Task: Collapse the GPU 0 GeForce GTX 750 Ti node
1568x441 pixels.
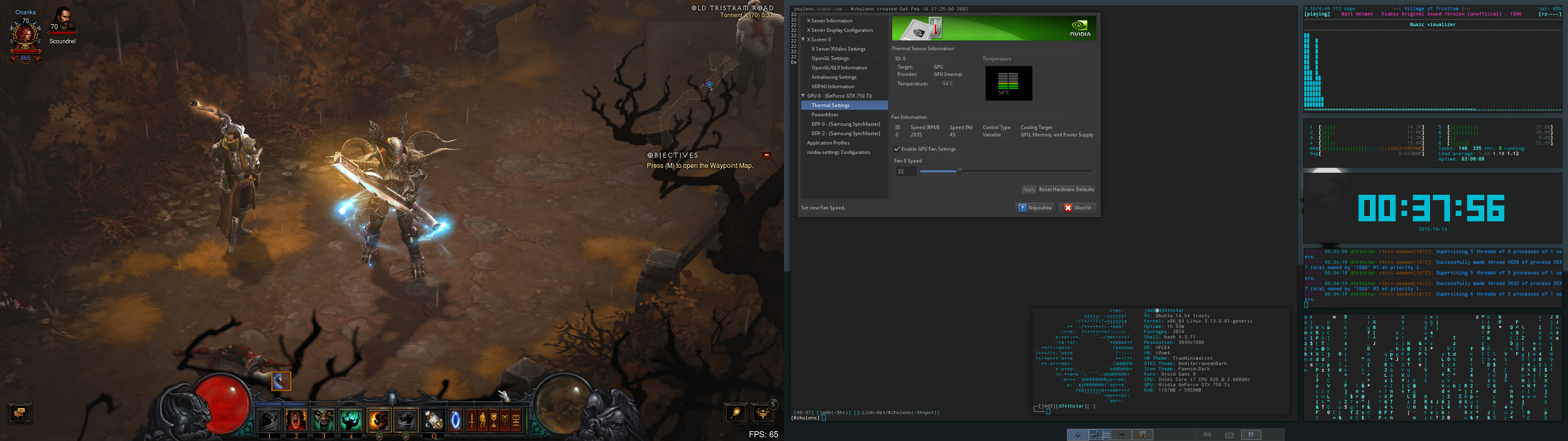Action: (803, 96)
